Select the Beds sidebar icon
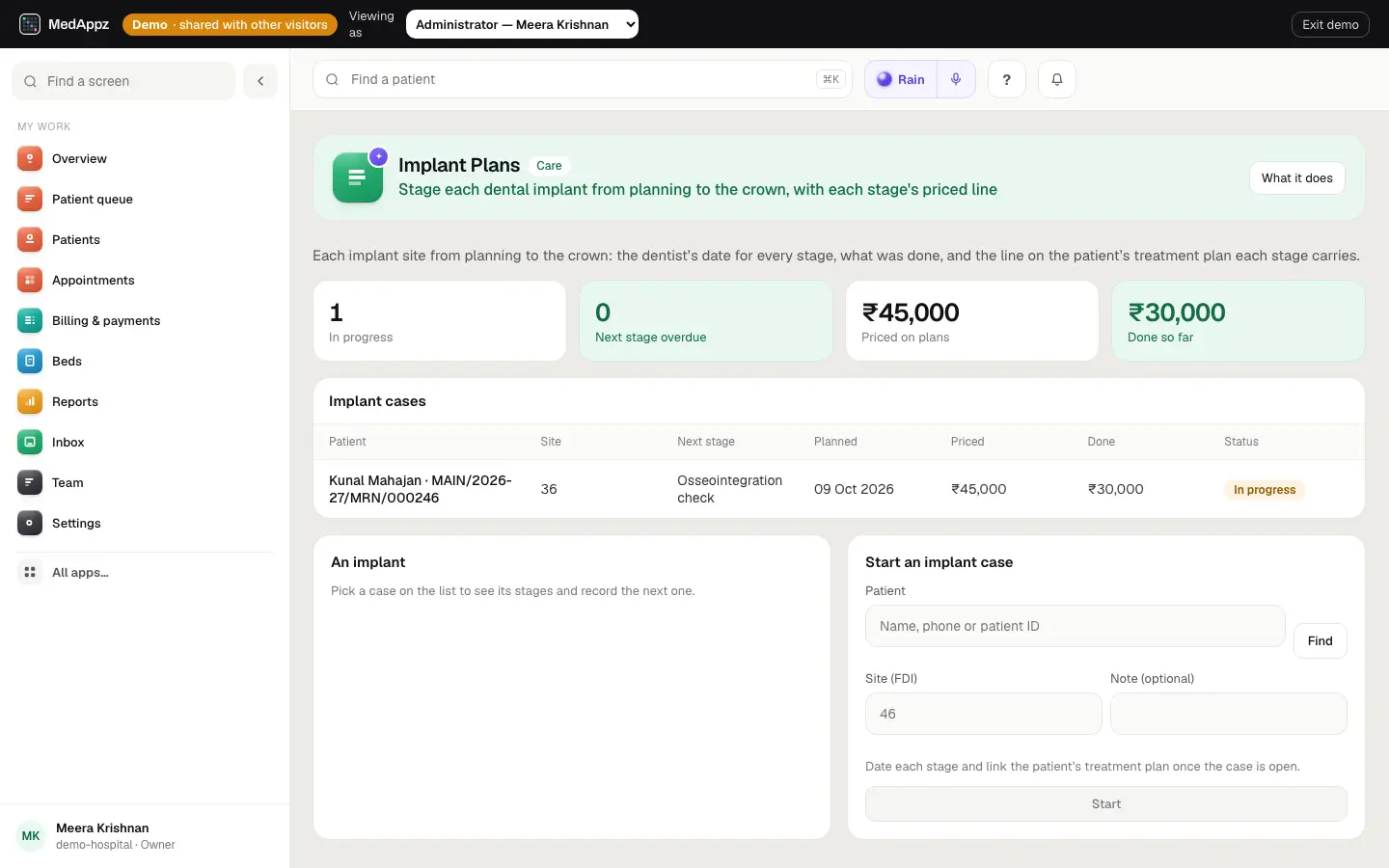The height and width of the screenshot is (868, 1389). [30, 362]
